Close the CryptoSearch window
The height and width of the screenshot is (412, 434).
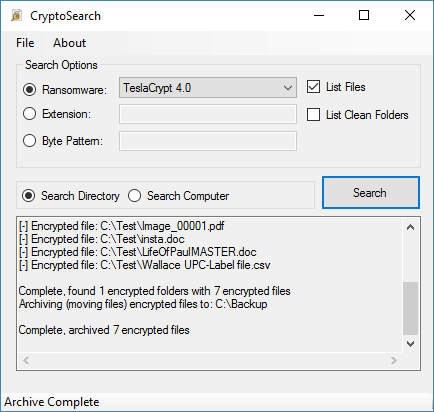pos(410,15)
